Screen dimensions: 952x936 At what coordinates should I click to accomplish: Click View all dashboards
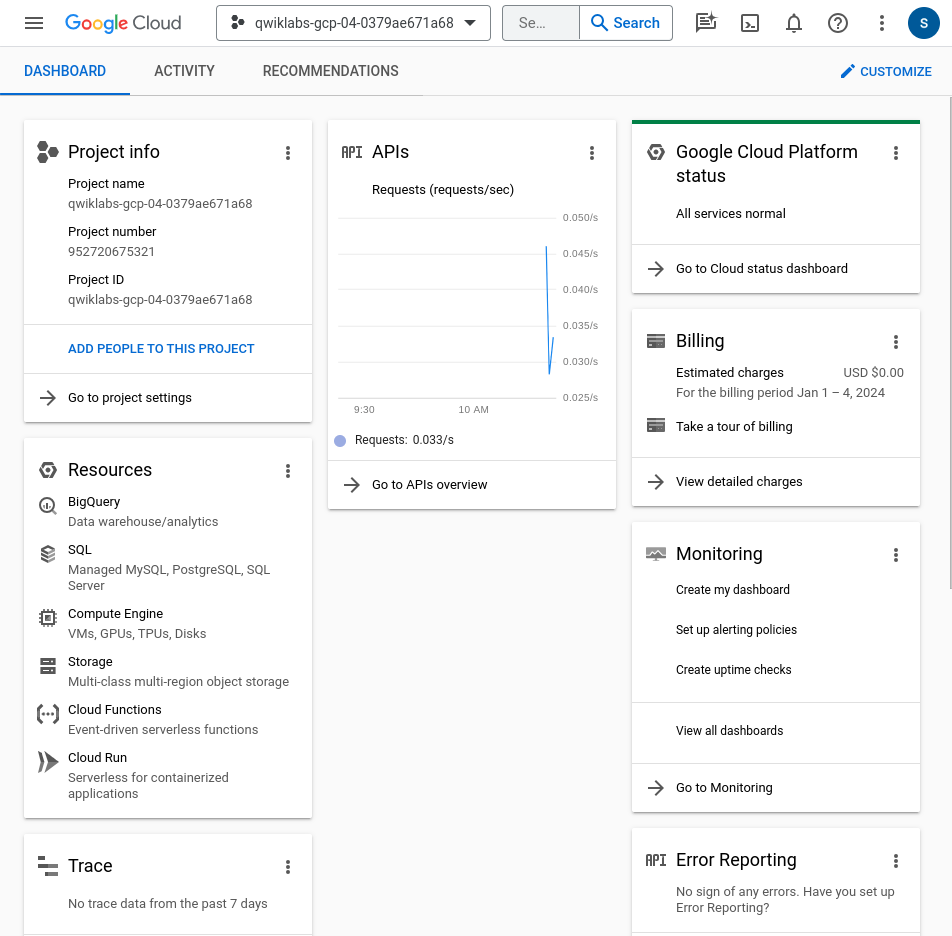coord(729,730)
